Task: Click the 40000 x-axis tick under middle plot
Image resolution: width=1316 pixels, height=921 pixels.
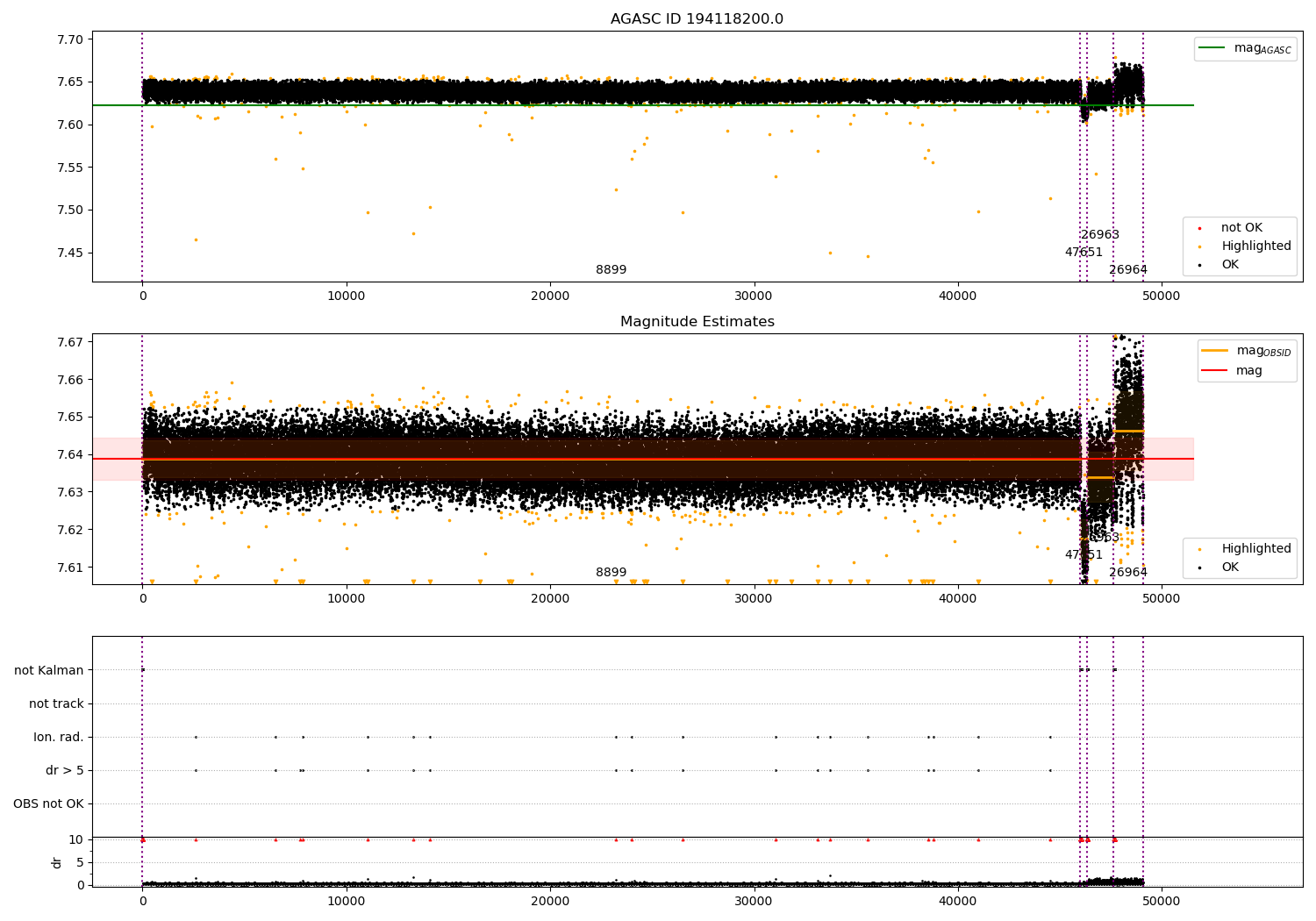Action: [958, 599]
